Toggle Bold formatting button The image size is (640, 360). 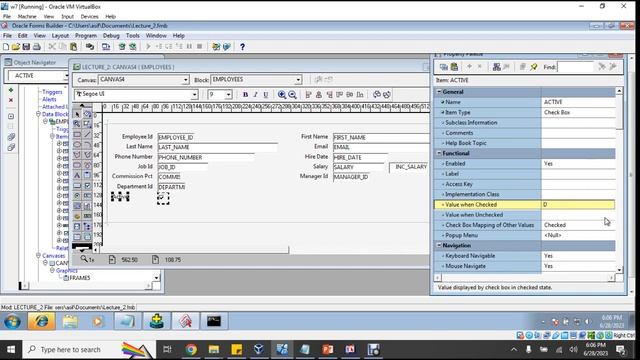[x=245, y=95]
